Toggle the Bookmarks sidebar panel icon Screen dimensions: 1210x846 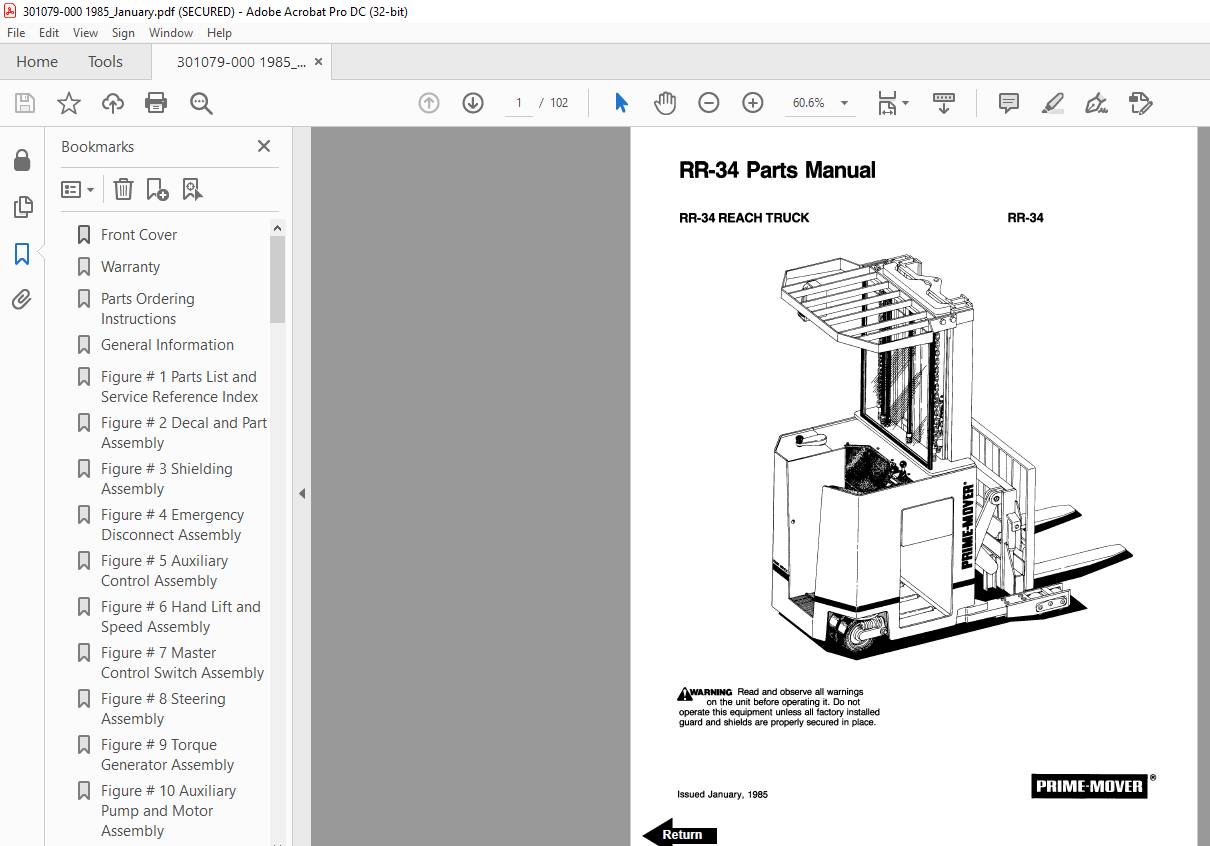tap(22, 254)
